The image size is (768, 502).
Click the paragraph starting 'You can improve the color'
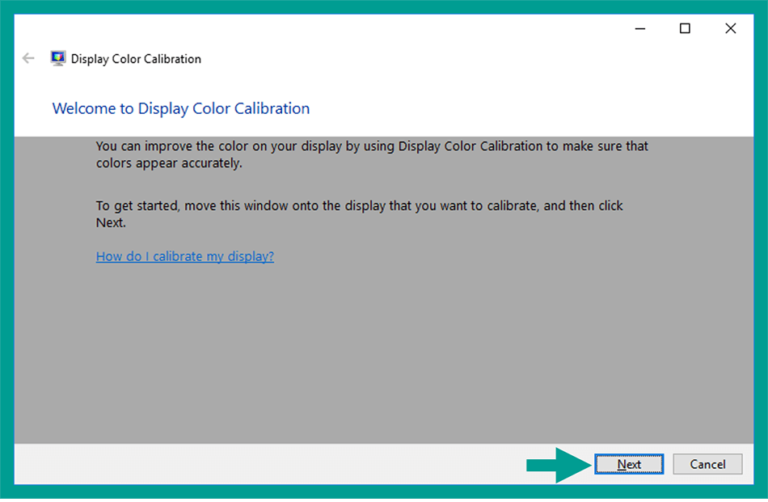coord(372,154)
